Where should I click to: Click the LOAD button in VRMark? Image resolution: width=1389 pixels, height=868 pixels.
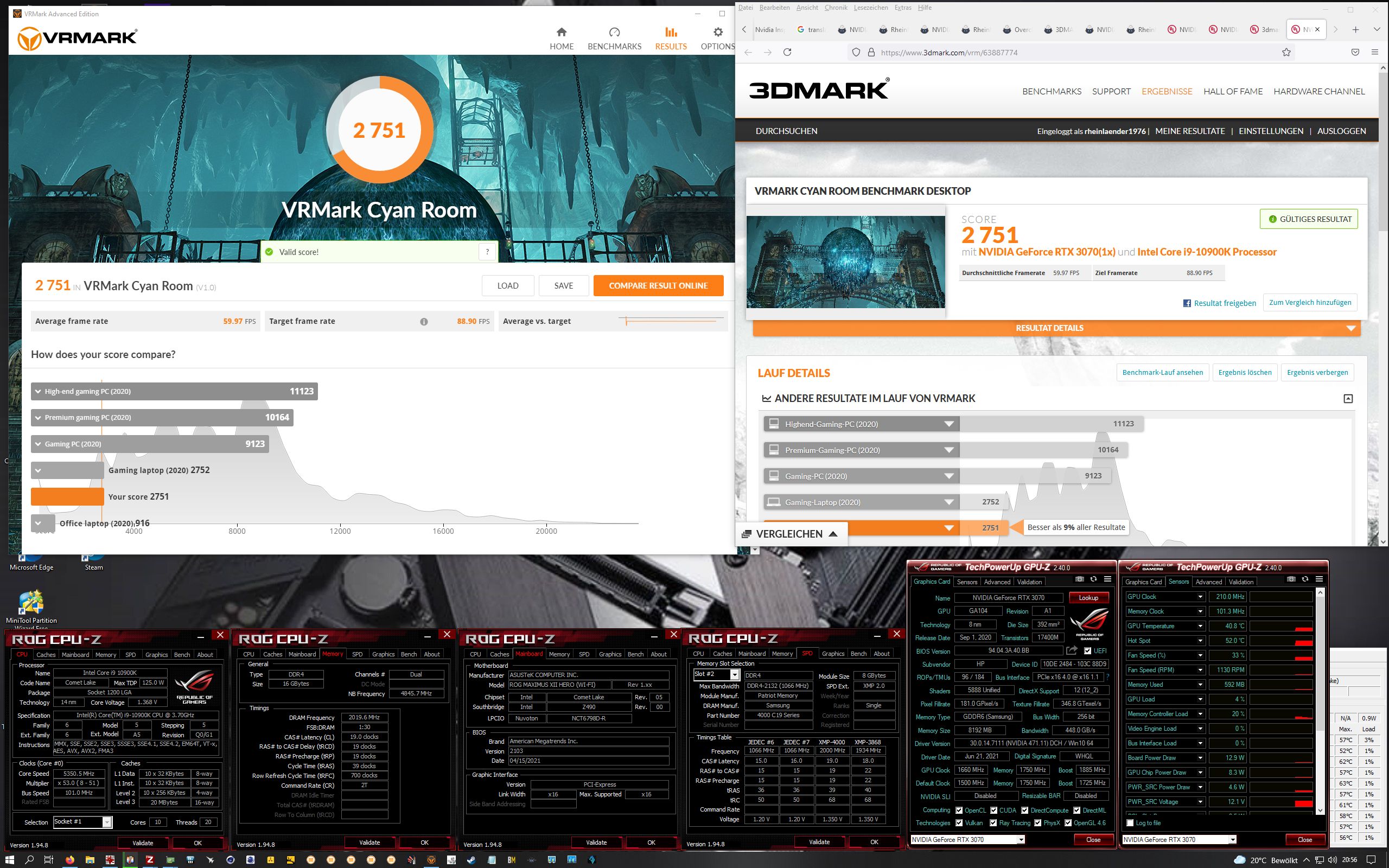coord(507,285)
